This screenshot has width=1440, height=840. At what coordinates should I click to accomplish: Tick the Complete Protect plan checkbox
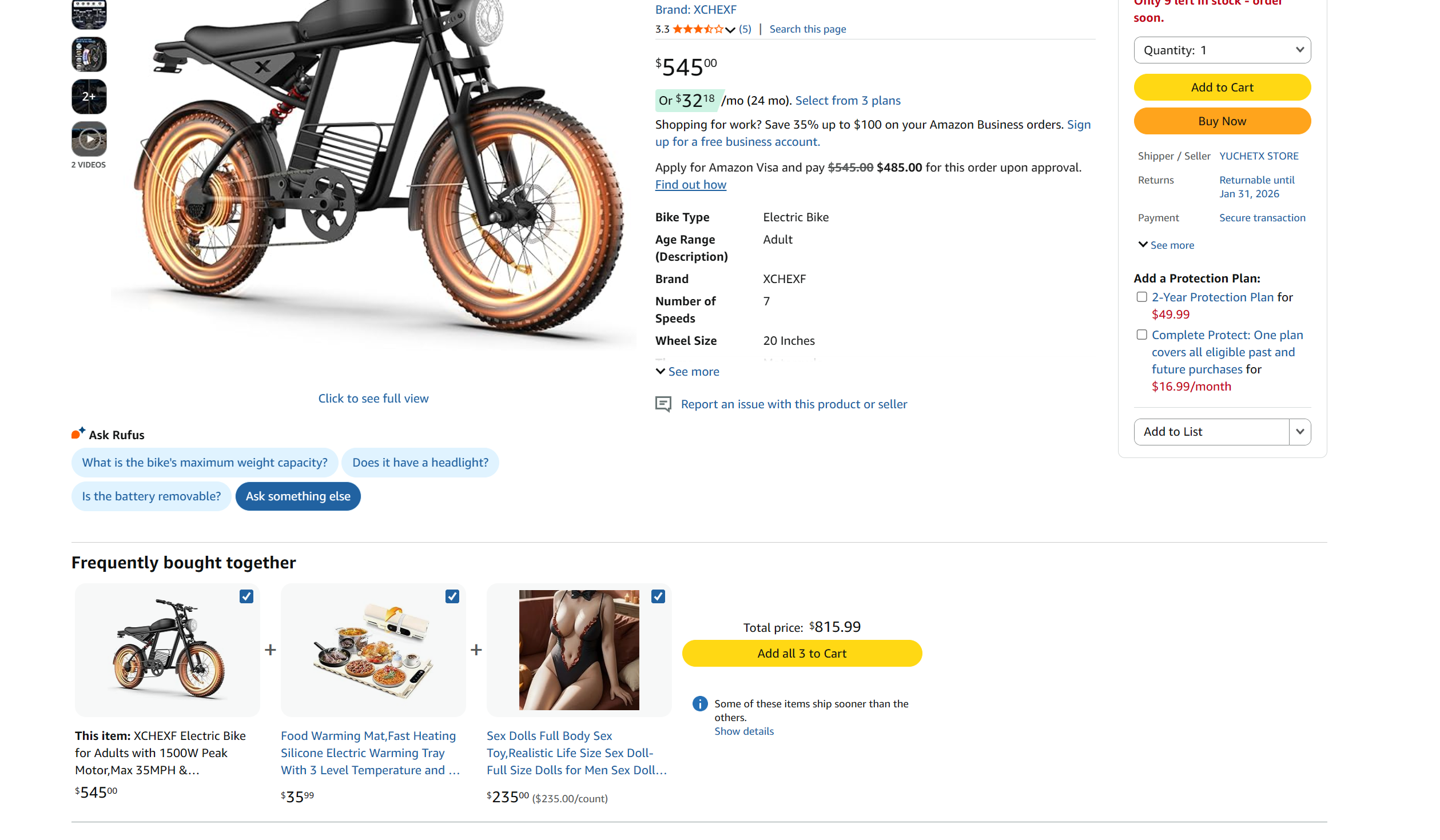[1141, 335]
